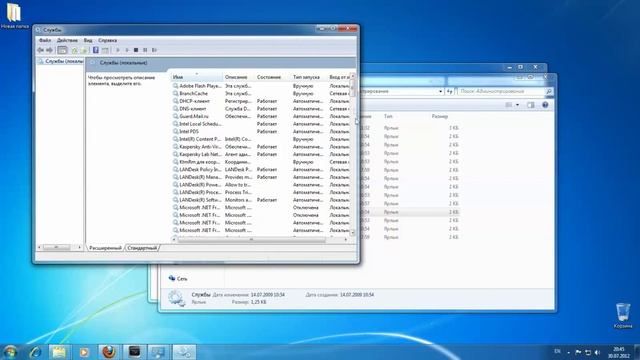Screen dimensions: 640x360
Task: Click the Pause Service toolbar icon
Action: point(145,50)
